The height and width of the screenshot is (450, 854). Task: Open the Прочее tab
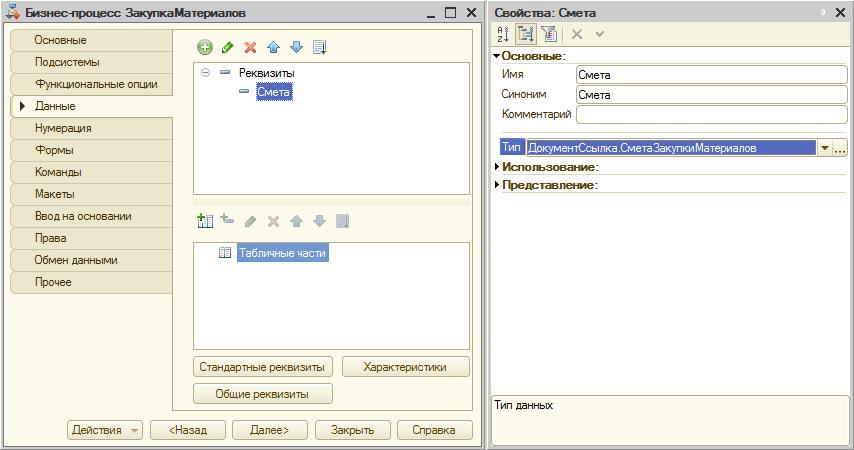[x=92, y=282]
